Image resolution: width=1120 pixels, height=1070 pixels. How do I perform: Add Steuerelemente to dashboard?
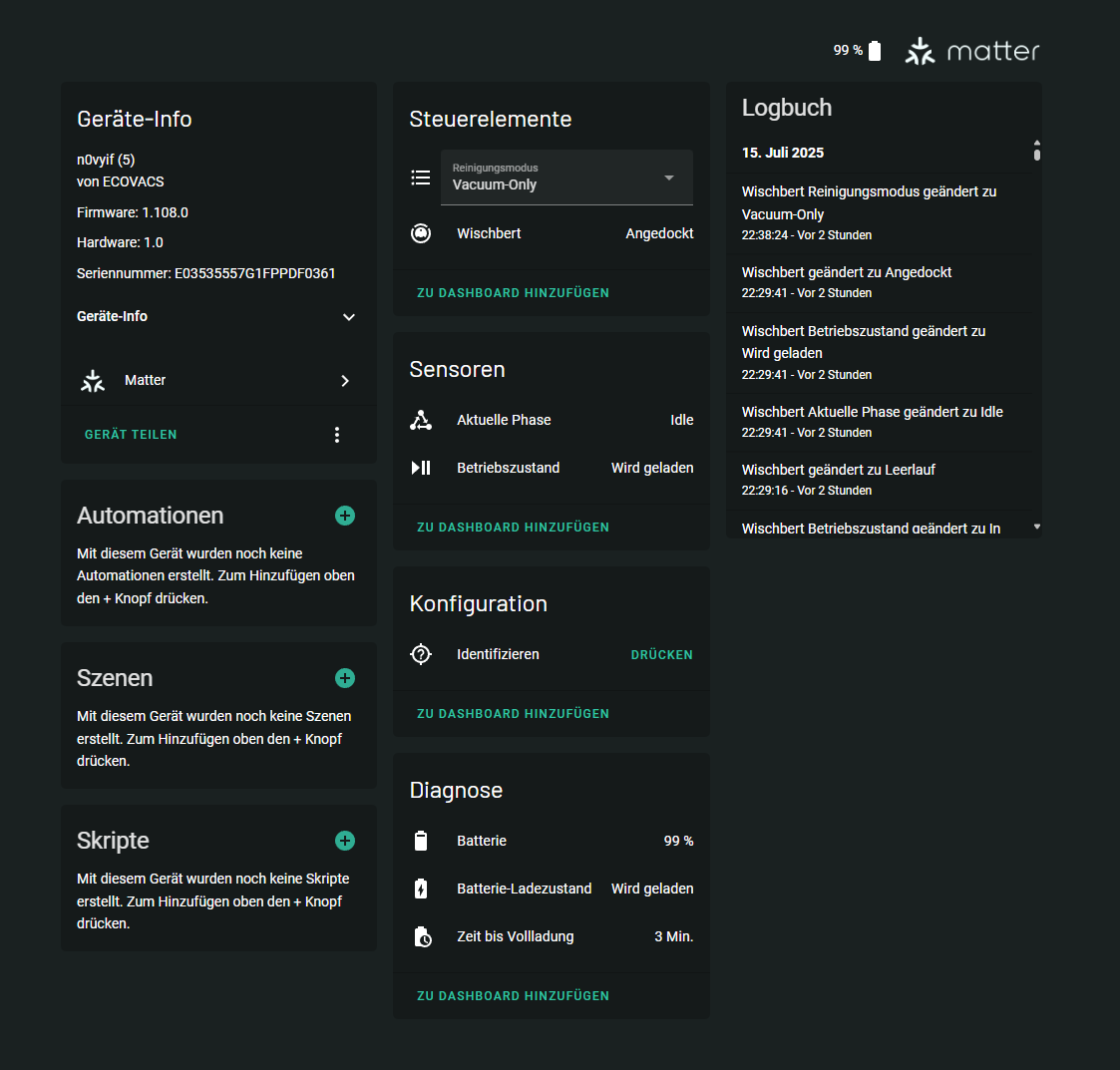tap(513, 293)
